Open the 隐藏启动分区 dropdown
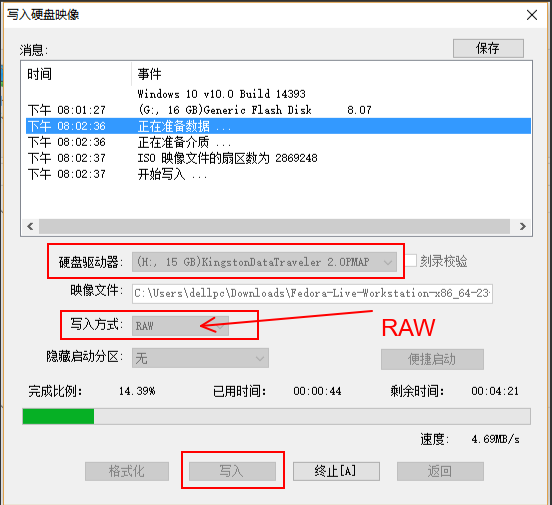The width and height of the screenshot is (552, 505). tap(200, 359)
